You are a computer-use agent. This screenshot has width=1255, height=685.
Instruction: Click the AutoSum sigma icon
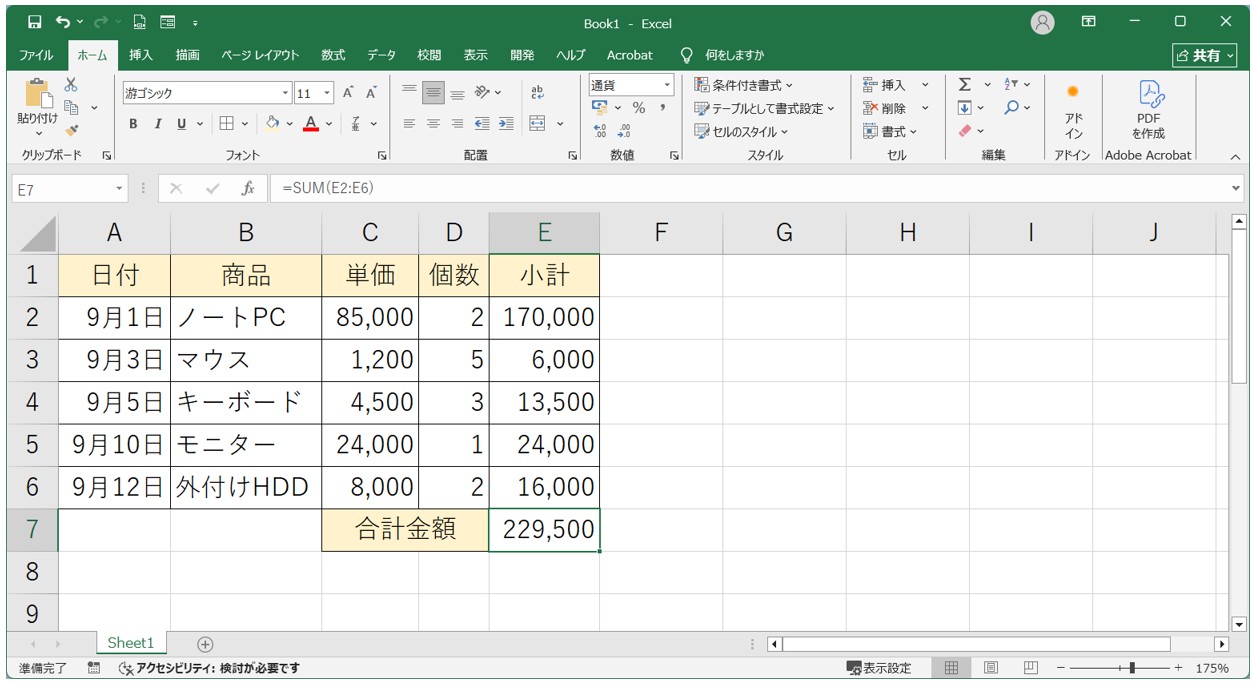click(x=964, y=85)
